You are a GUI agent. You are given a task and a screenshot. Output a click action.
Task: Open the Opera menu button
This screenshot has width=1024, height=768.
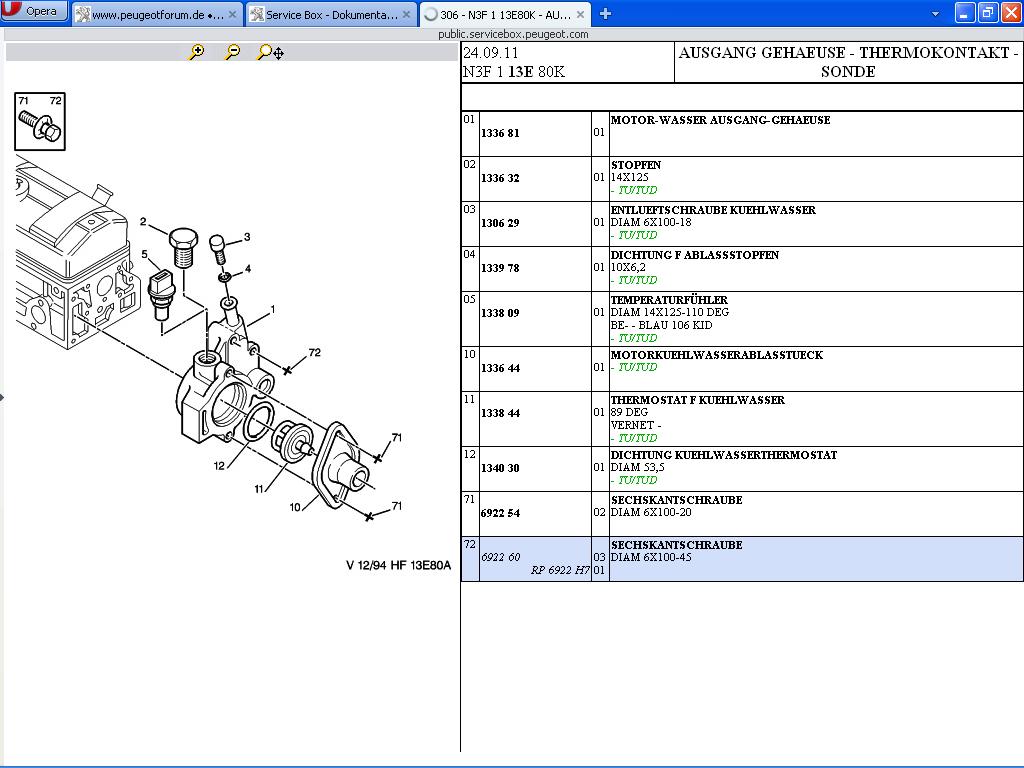(x=34, y=11)
